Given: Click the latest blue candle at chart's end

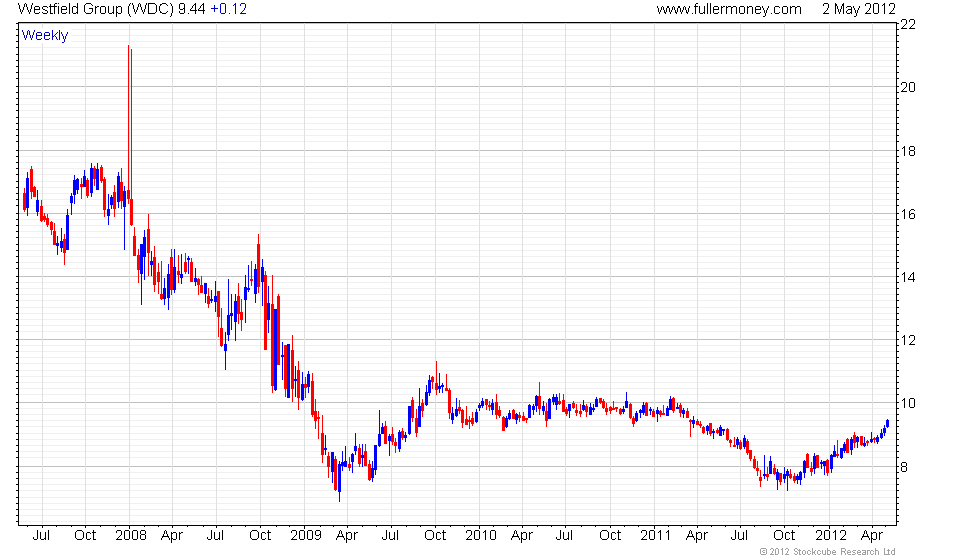Looking at the screenshot, I should pos(888,424).
